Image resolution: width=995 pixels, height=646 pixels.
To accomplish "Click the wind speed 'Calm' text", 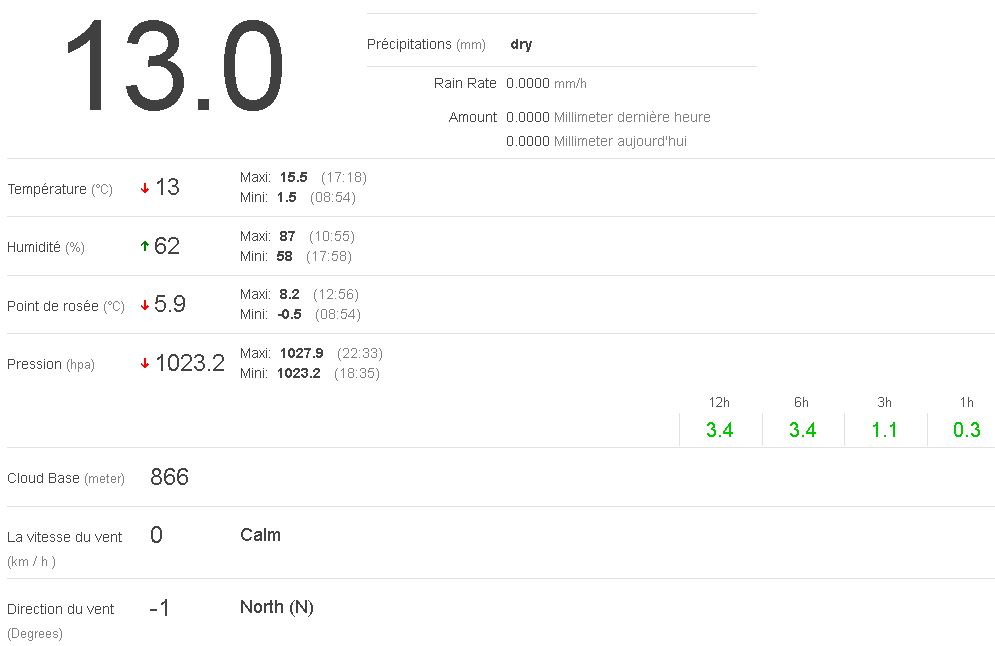I will point(260,535).
